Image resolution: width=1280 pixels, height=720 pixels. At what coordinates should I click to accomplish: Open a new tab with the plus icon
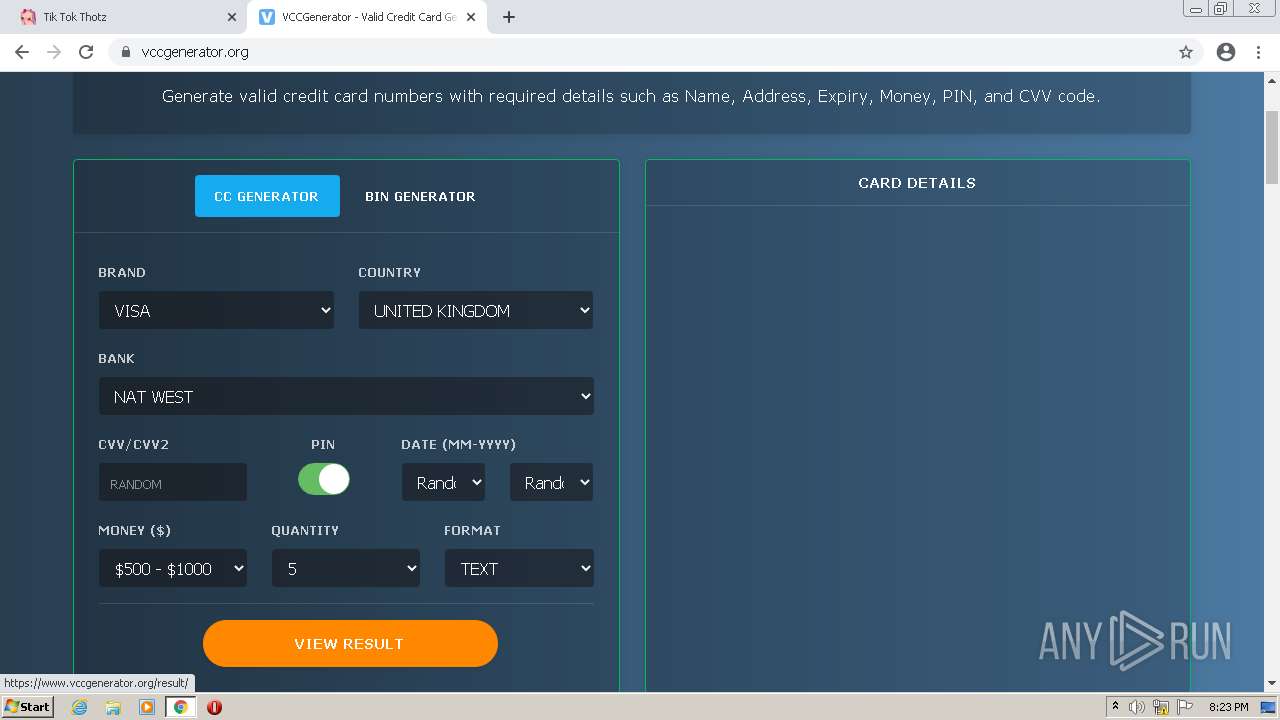coord(509,17)
